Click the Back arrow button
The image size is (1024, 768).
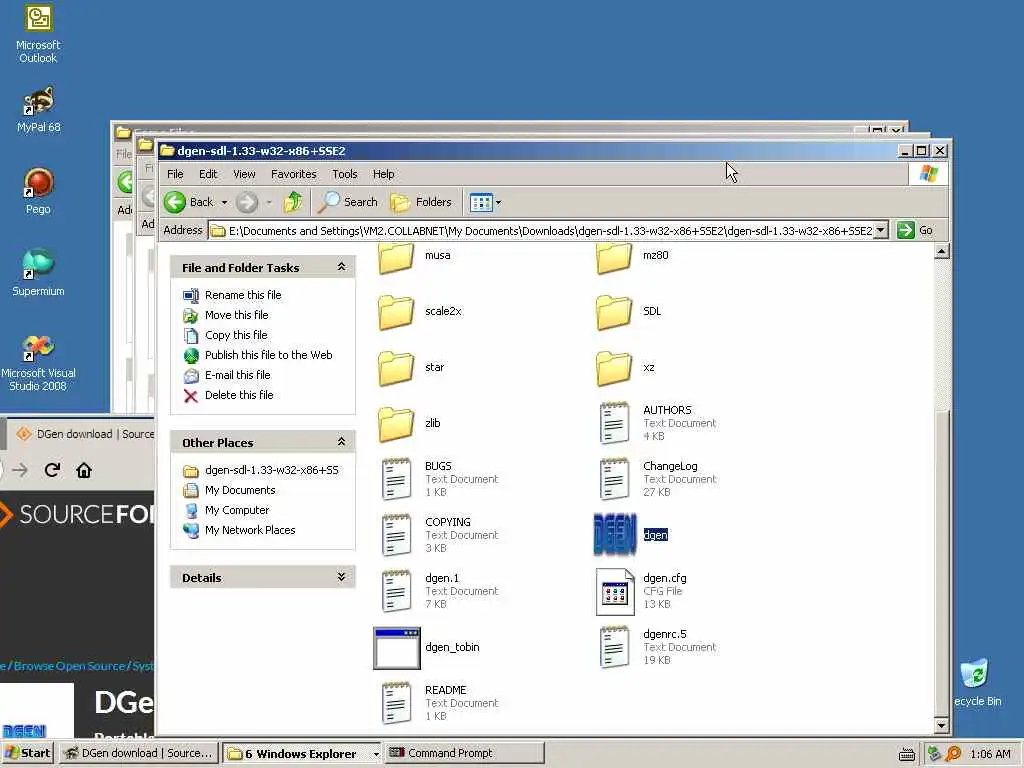click(x=188, y=202)
